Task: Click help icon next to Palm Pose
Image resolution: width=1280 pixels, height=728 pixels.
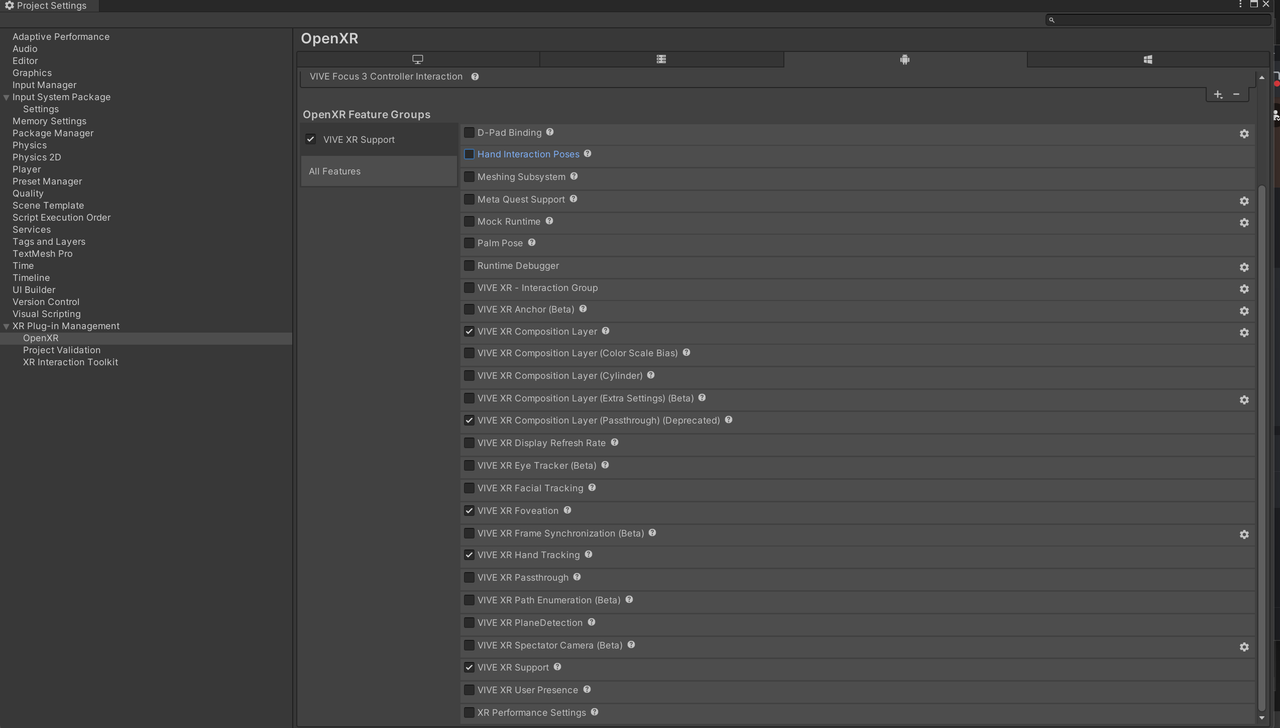Action: (x=531, y=242)
